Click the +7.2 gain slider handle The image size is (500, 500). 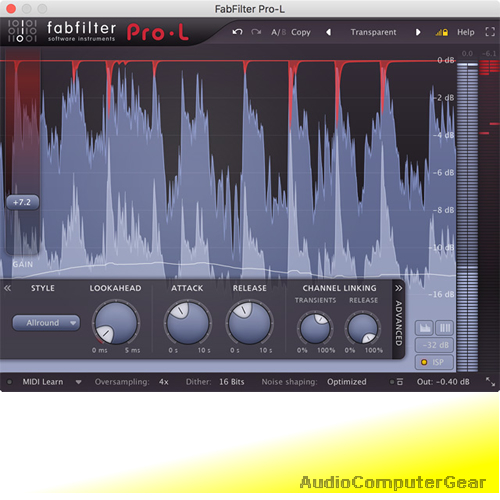pos(22,202)
